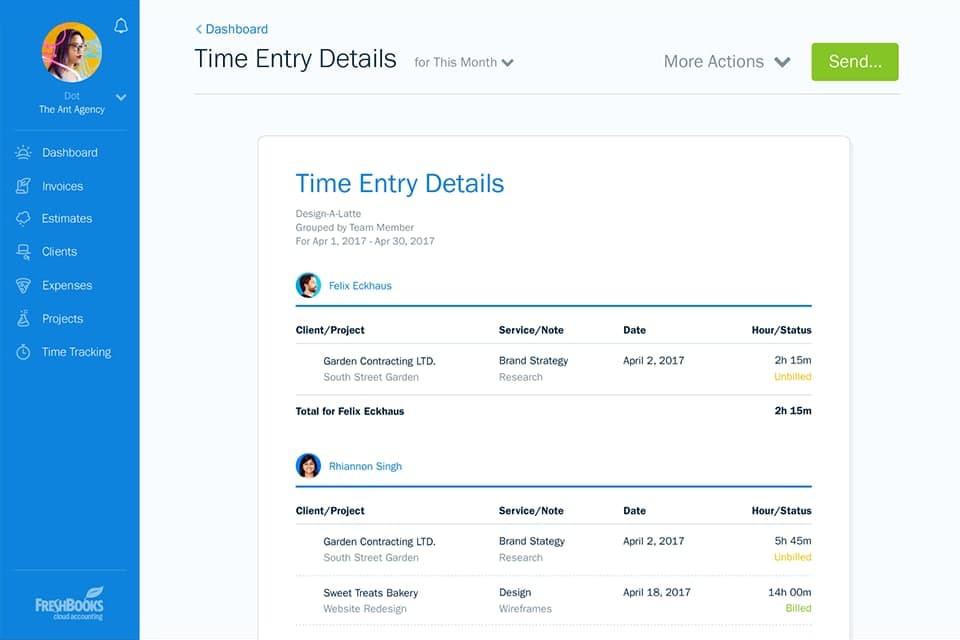The image size is (960, 640).
Task: Click 'Total for Felix Eckhaus' row label
Action: coord(350,411)
